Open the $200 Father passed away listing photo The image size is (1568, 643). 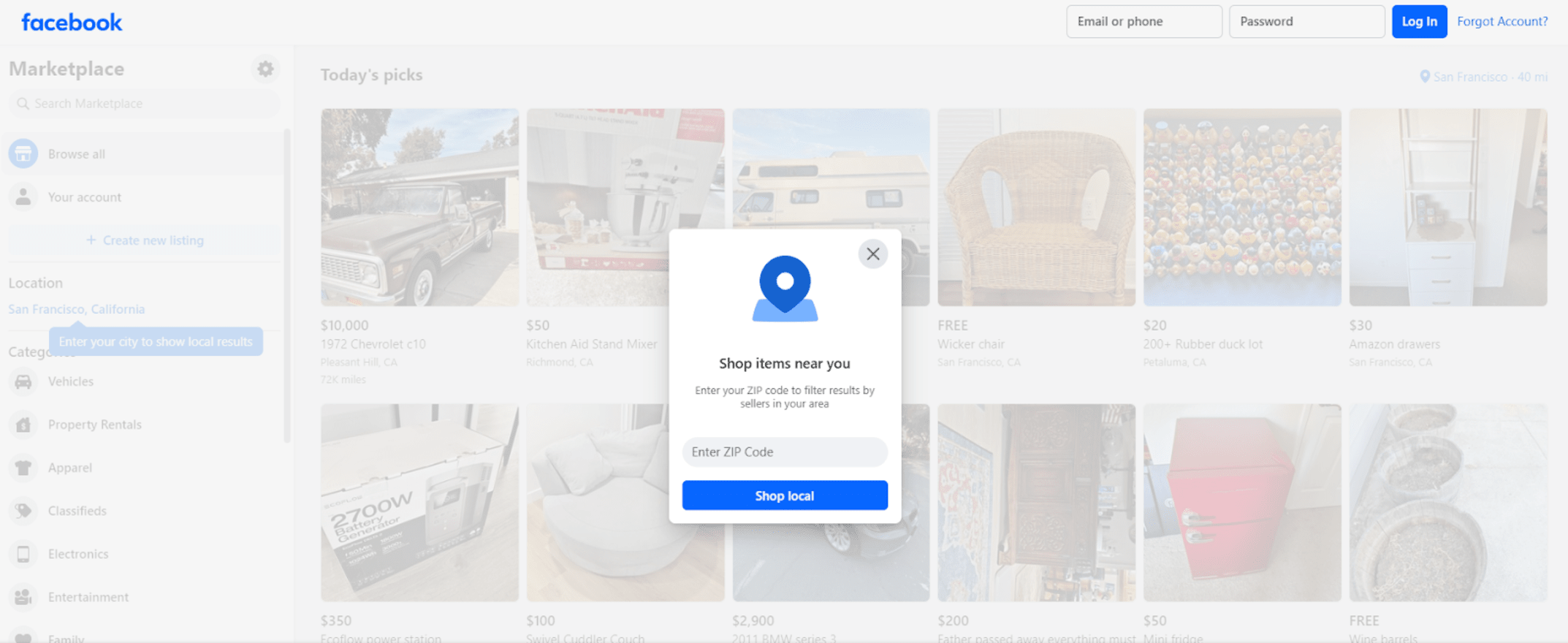pyautogui.click(x=1036, y=503)
